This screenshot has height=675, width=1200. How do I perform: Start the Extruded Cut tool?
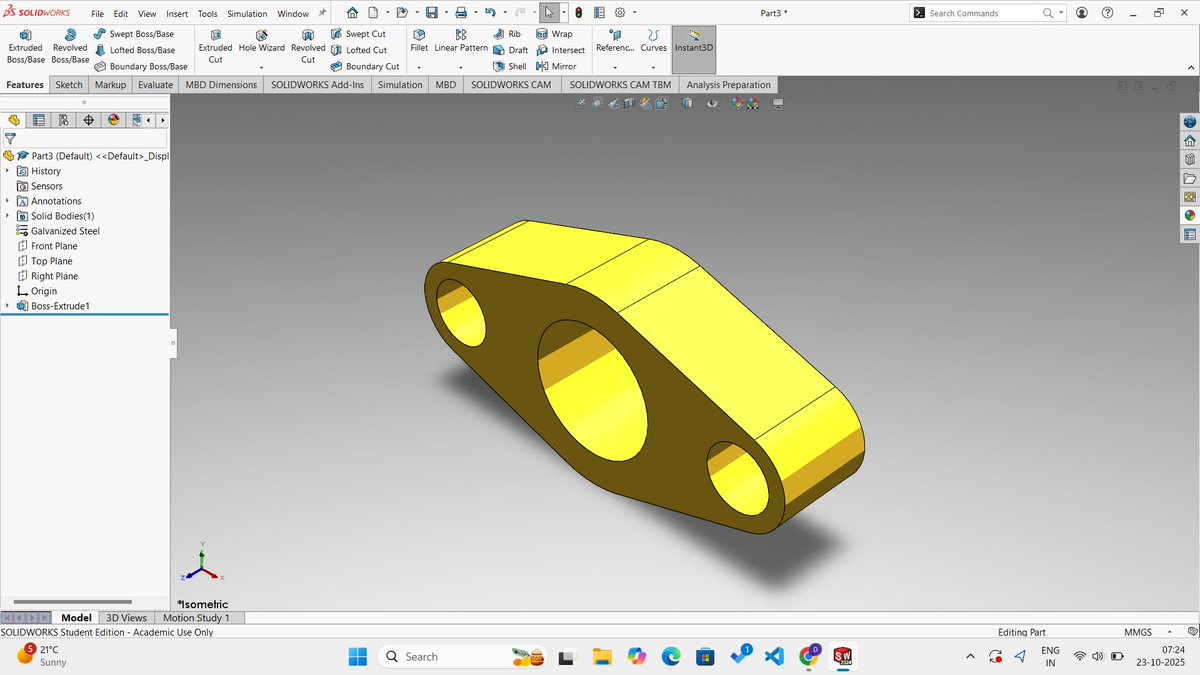[x=215, y=47]
